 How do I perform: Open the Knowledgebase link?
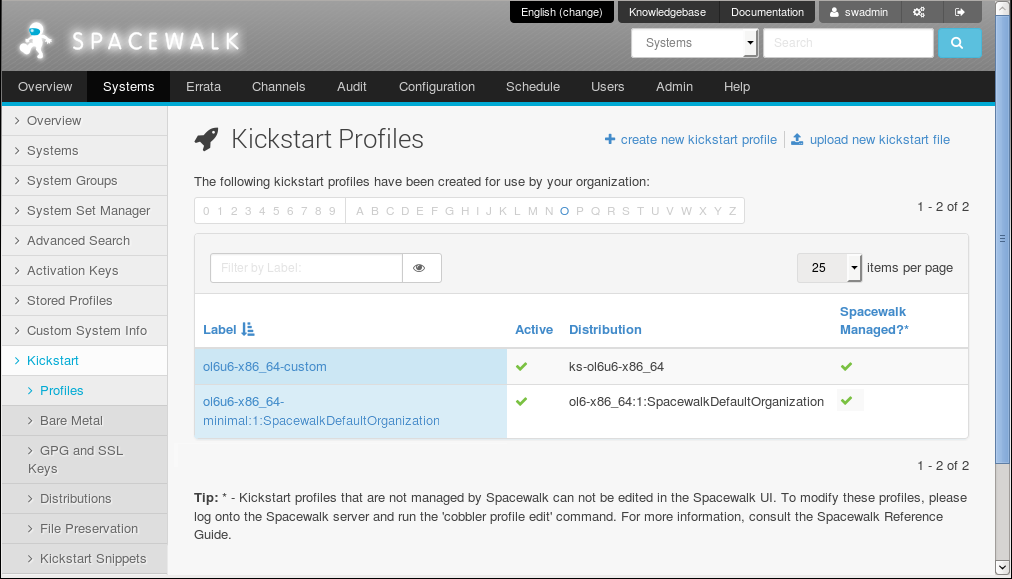point(667,12)
